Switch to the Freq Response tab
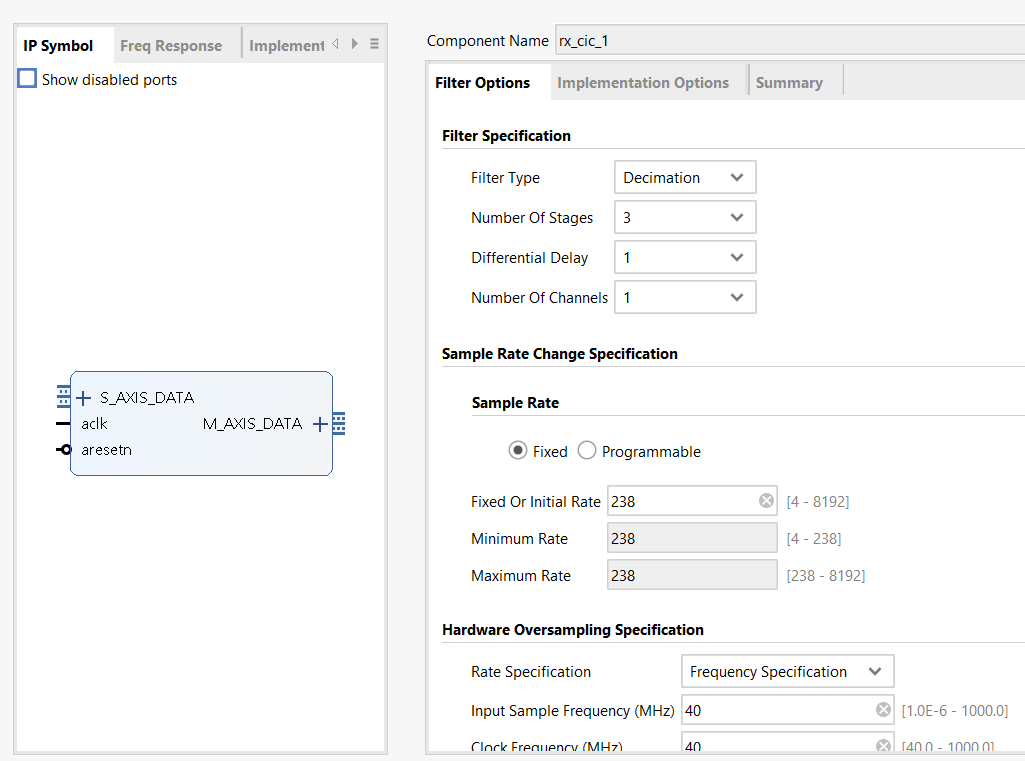The width and height of the screenshot is (1025, 761). click(171, 46)
